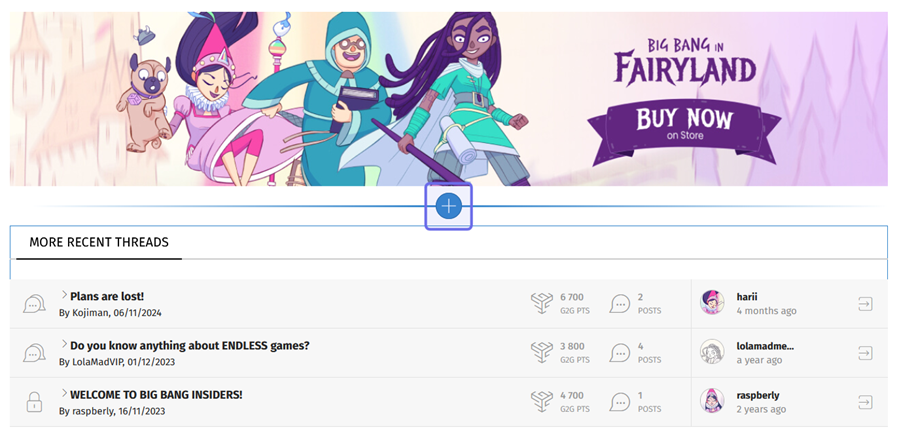Click G2G points icon next to 4 700

(x=541, y=402)
